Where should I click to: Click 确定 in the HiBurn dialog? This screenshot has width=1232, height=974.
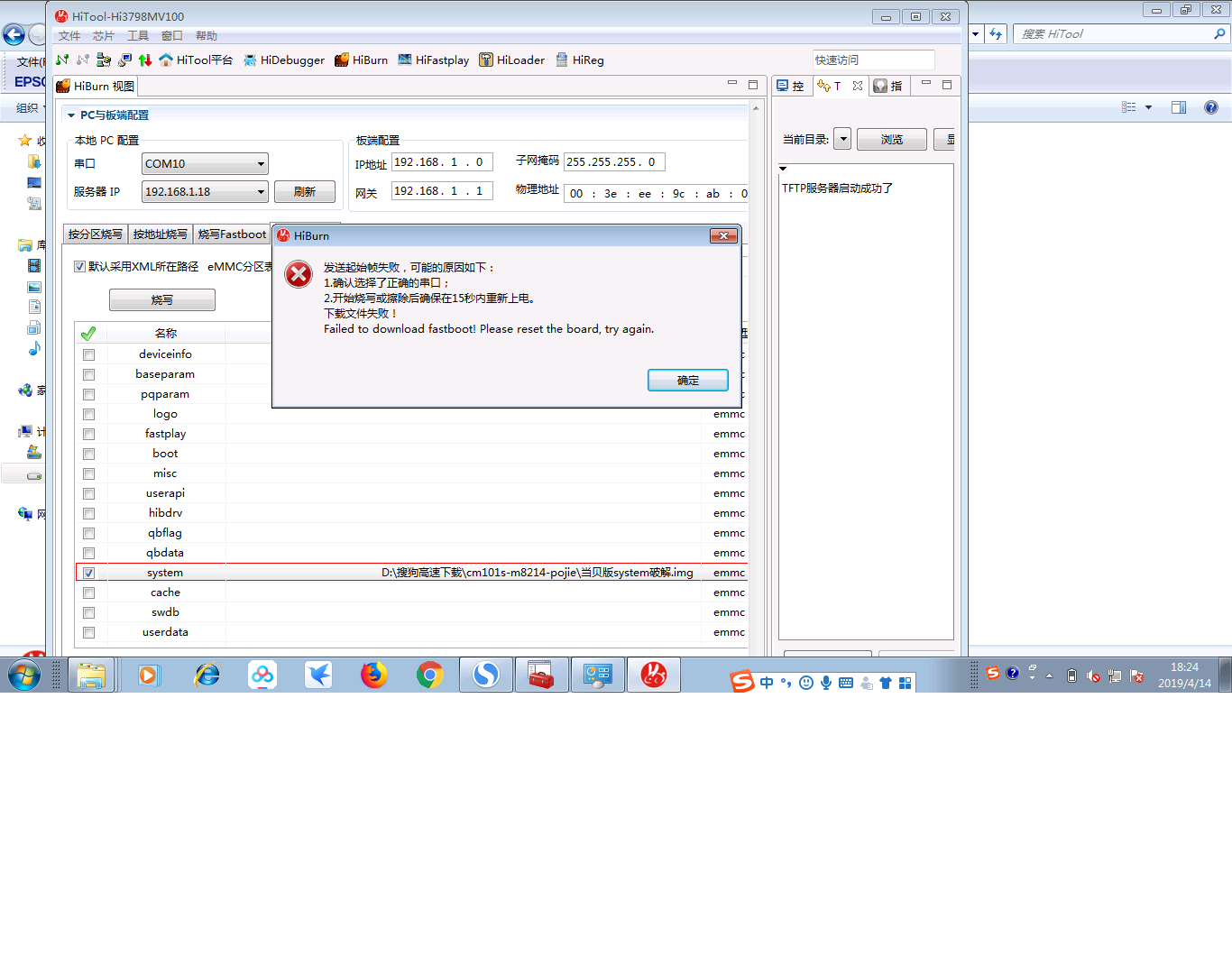(x=688, y=381)
